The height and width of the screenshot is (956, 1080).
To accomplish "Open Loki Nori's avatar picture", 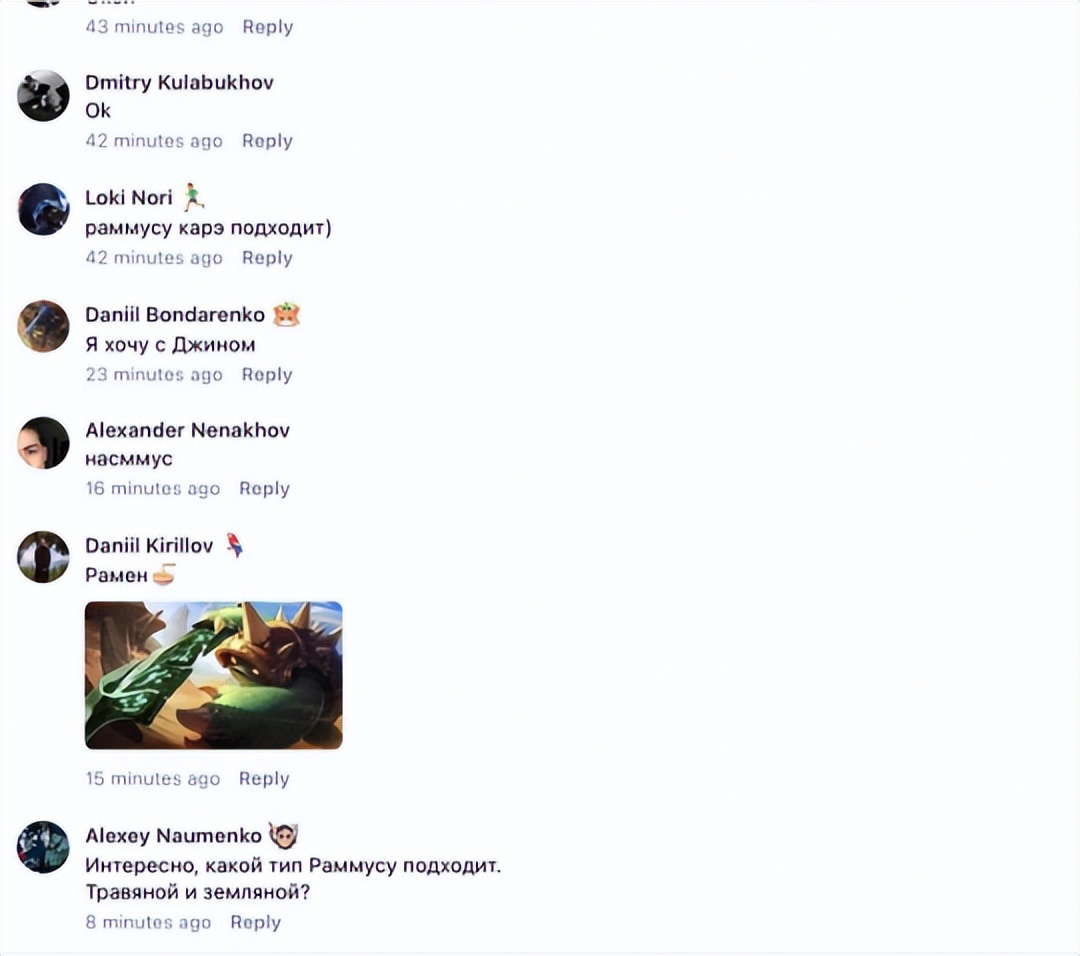I will [x=43, y=209].
